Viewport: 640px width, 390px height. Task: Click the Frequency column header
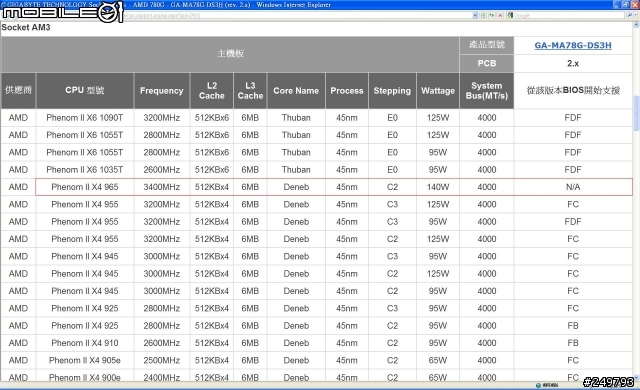[162, 91]
